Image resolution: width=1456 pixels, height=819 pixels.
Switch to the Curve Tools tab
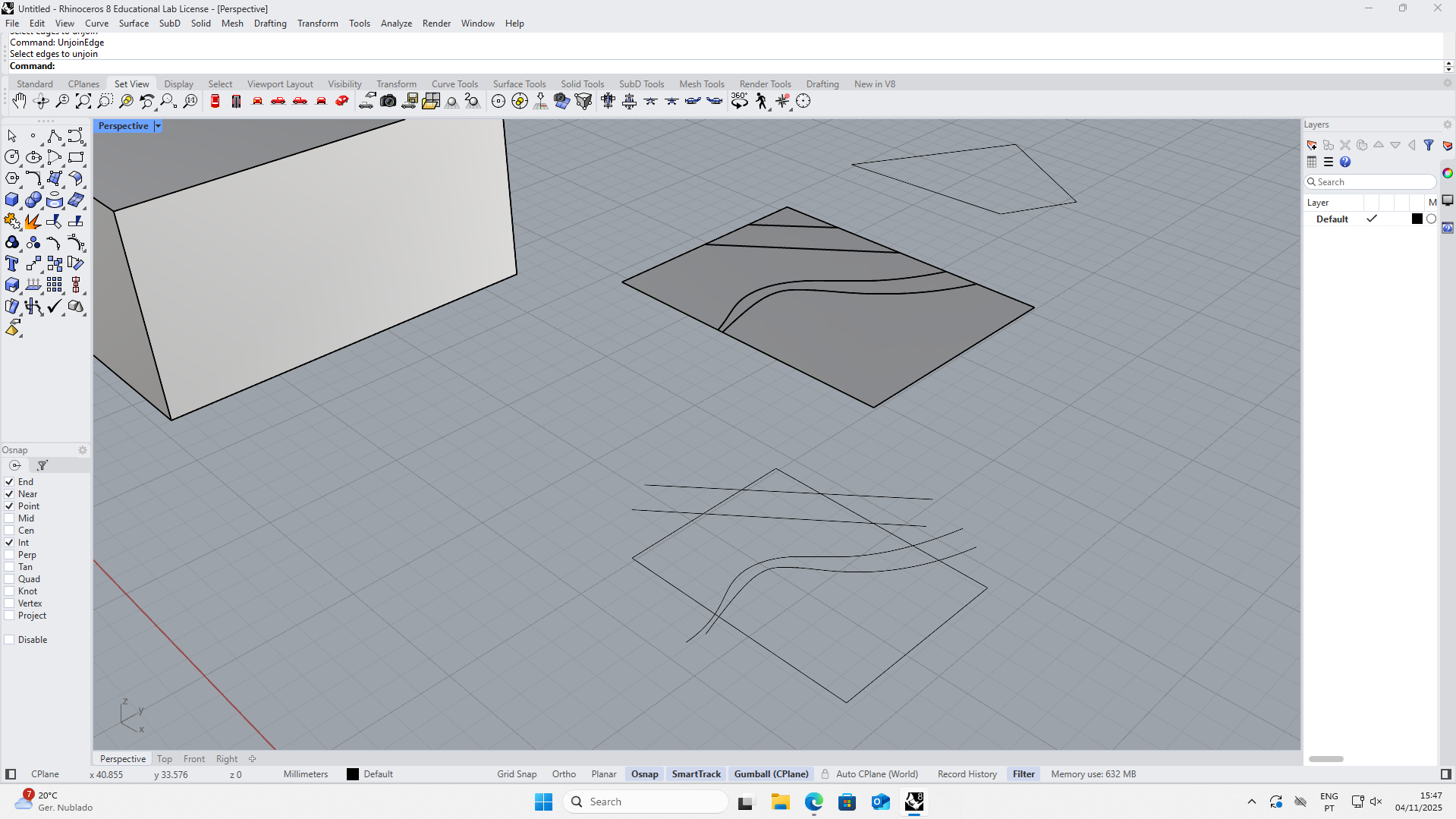click(454, 83)
